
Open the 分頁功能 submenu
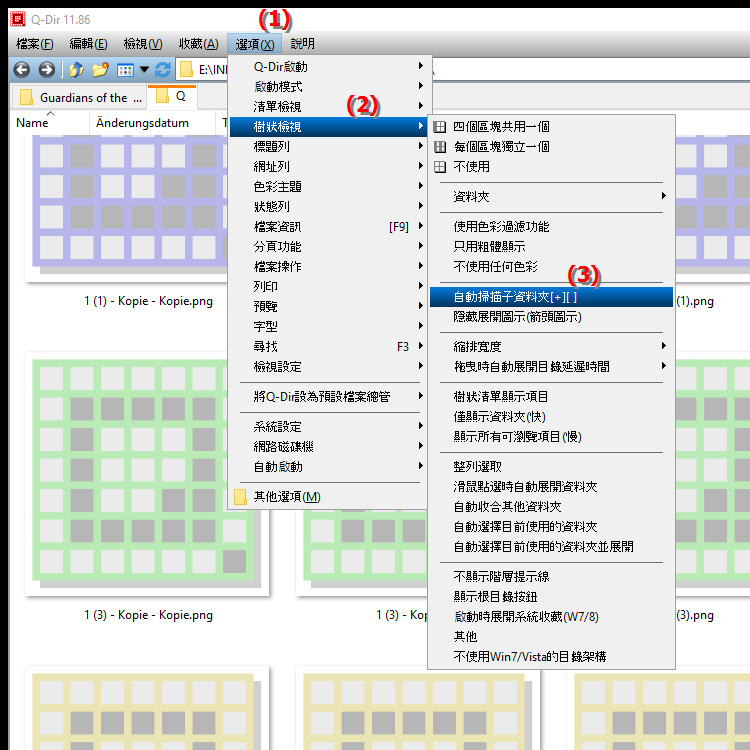coord(328,247)
